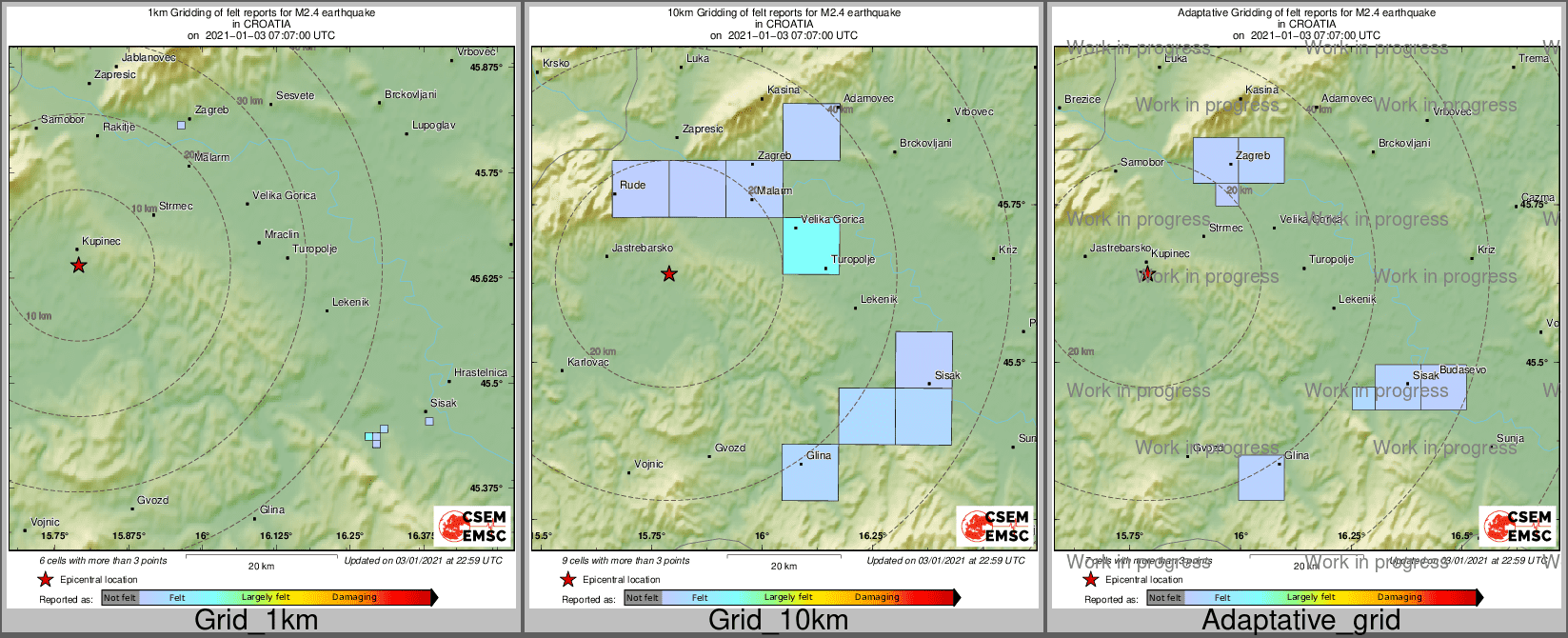
Task: Click the Samobor label in Grid_1km map
Action: tap(63, 120)
